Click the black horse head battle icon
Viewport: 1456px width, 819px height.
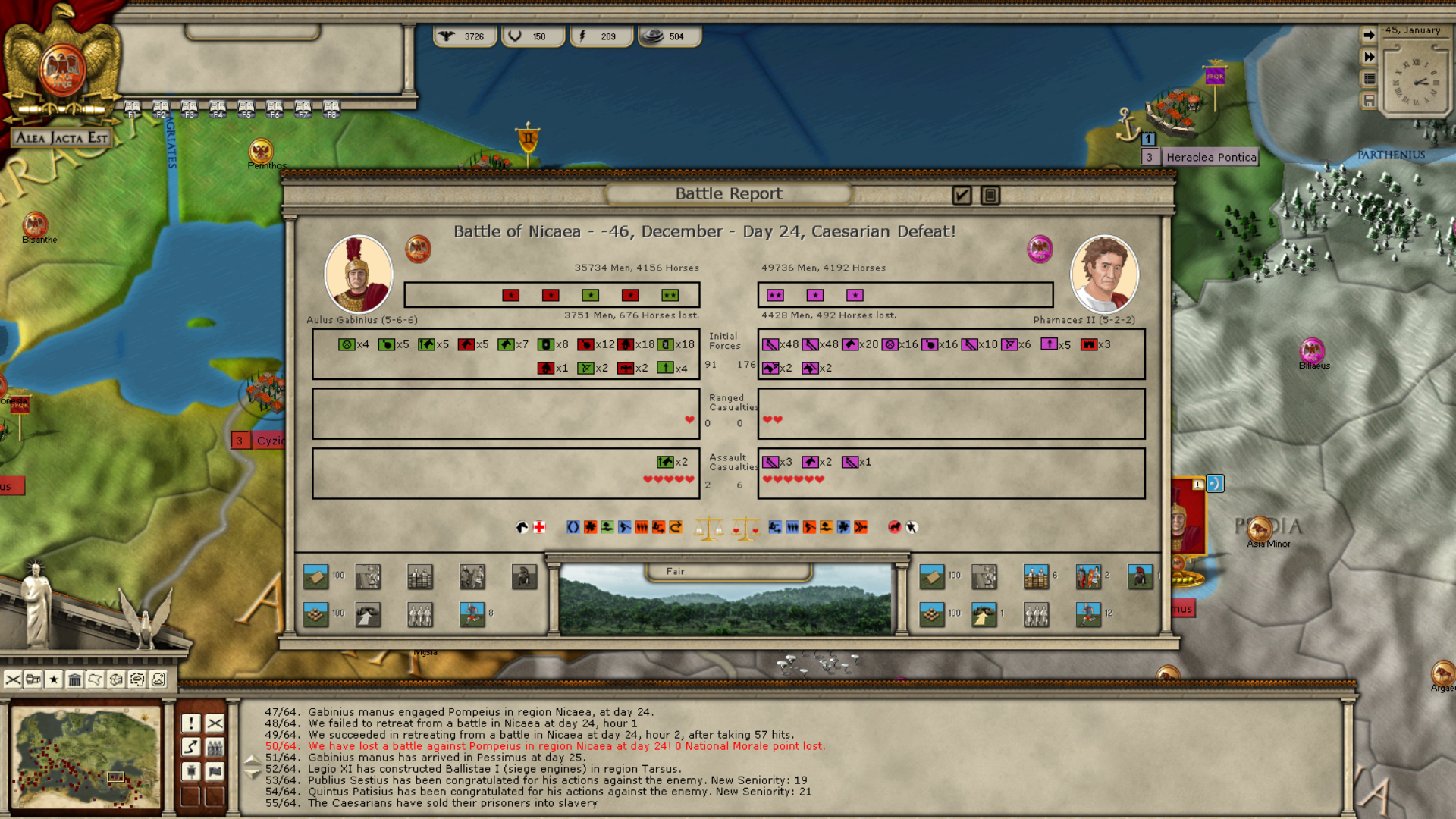522,527
